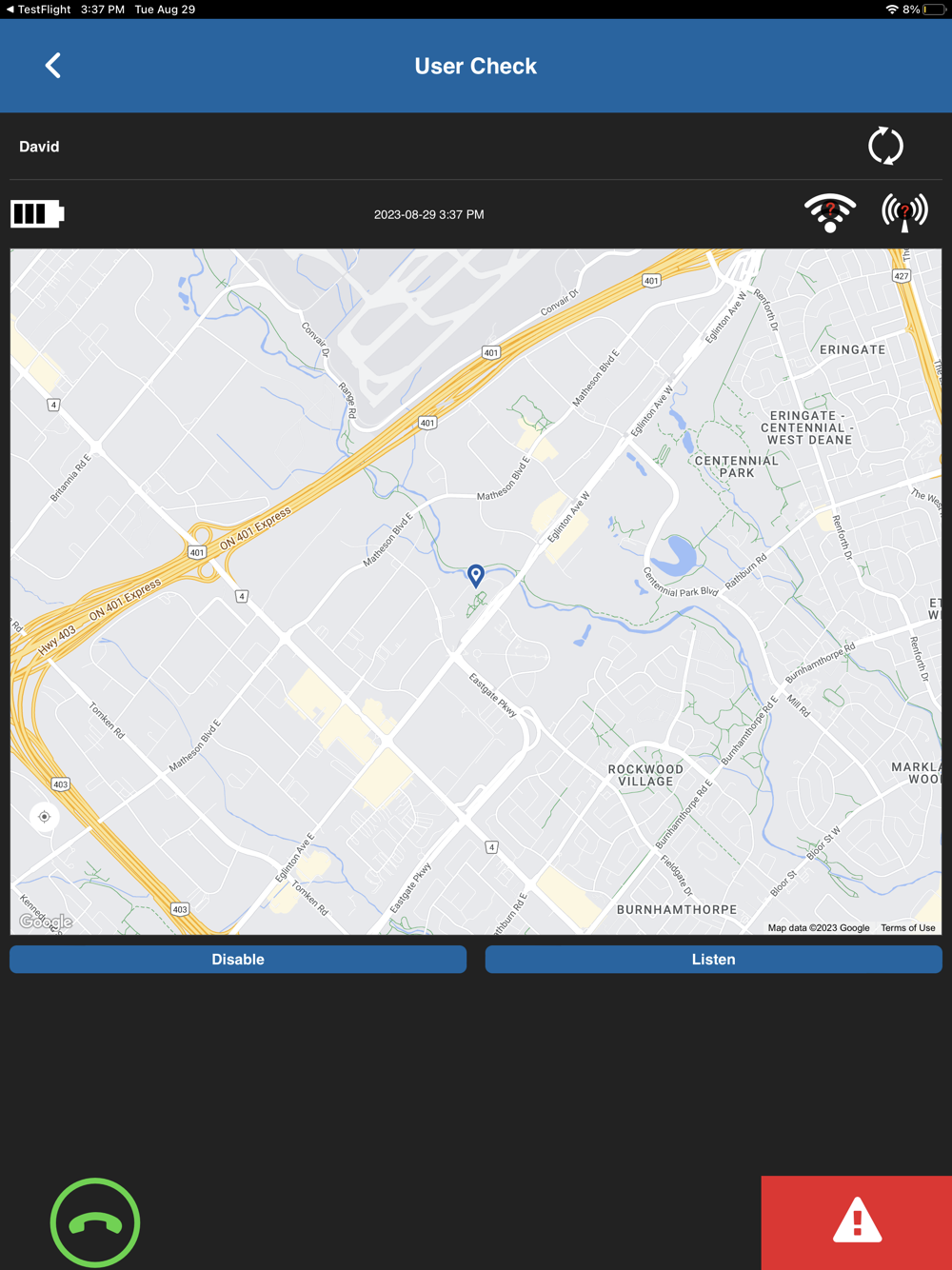Refresh David's status with circular arrows
The image size is (952, 1270).
885,147
